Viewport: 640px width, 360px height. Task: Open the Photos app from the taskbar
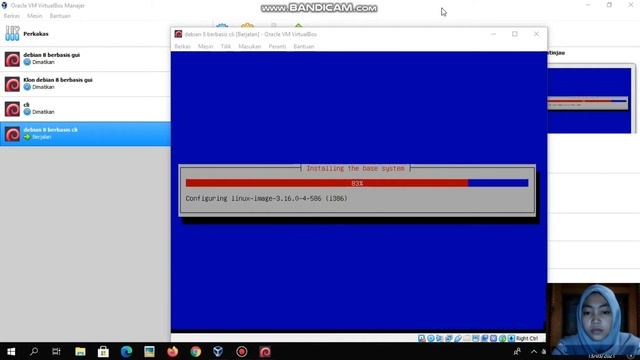[x=149, y=351]
